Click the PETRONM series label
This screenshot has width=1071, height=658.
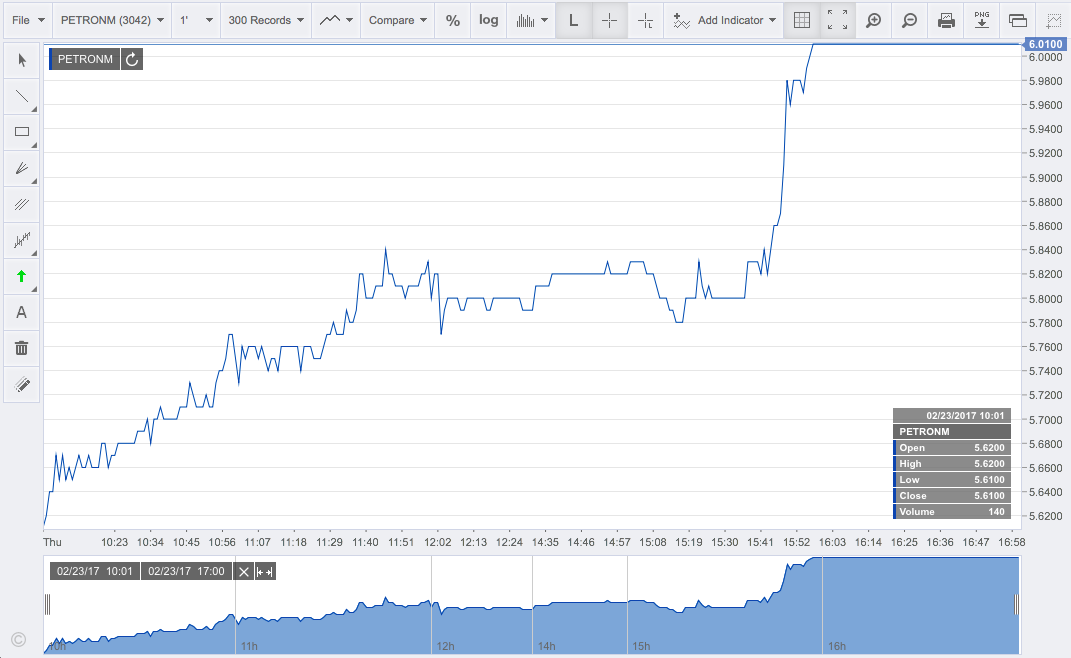pyautogui.click(x=85, y=59)
